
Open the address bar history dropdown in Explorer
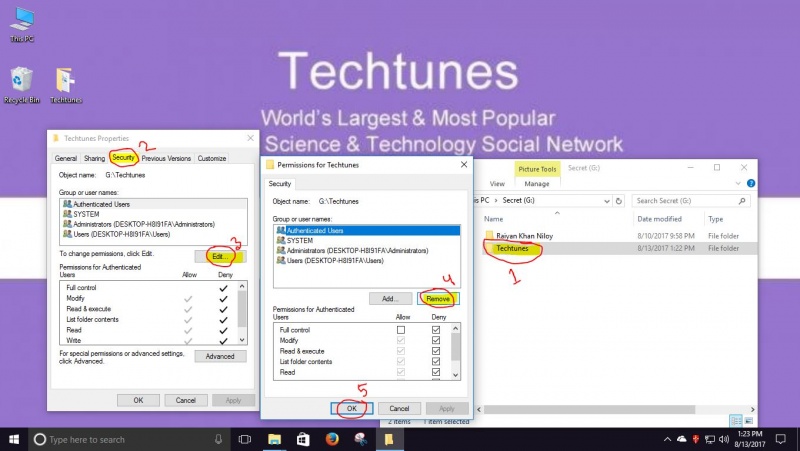pos(607,201)
